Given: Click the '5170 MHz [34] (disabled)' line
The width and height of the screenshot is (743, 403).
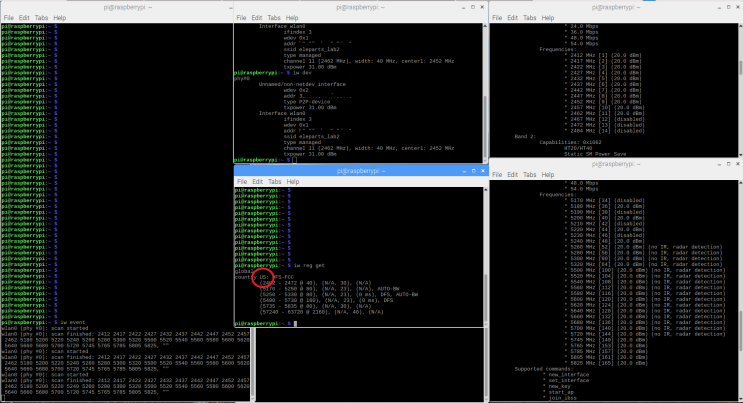Looking at the screenshot, I should point(605,201).
